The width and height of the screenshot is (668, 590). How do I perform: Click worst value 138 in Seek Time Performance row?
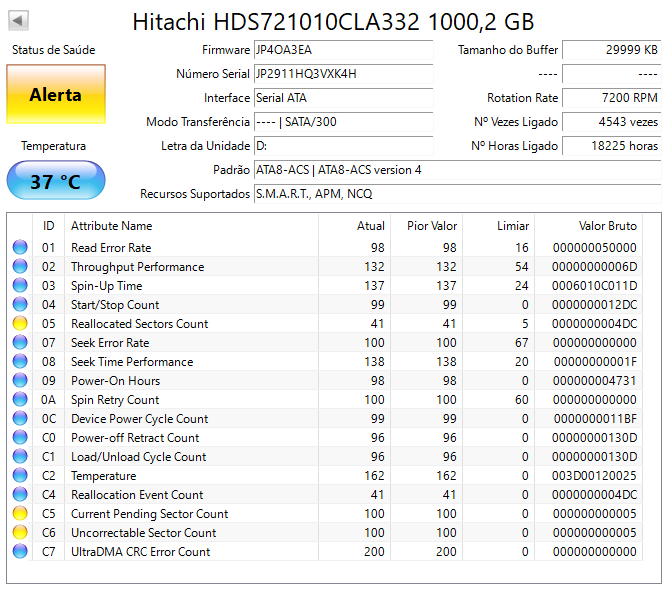(x=446, y=362)
